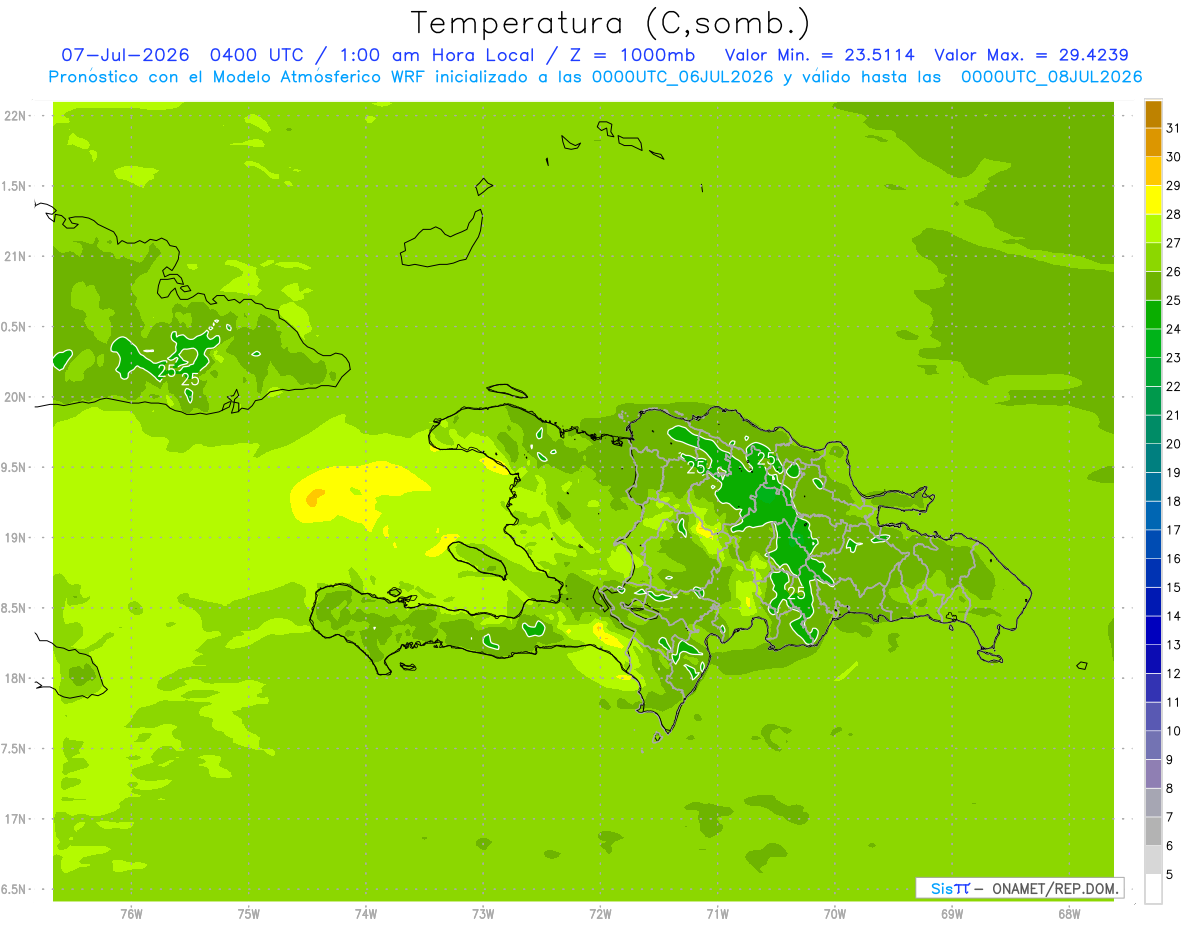Pick the orange legend band between 29 and 30
The height and width of the screenshot is (927, 1200).
tap(1153, 172)
